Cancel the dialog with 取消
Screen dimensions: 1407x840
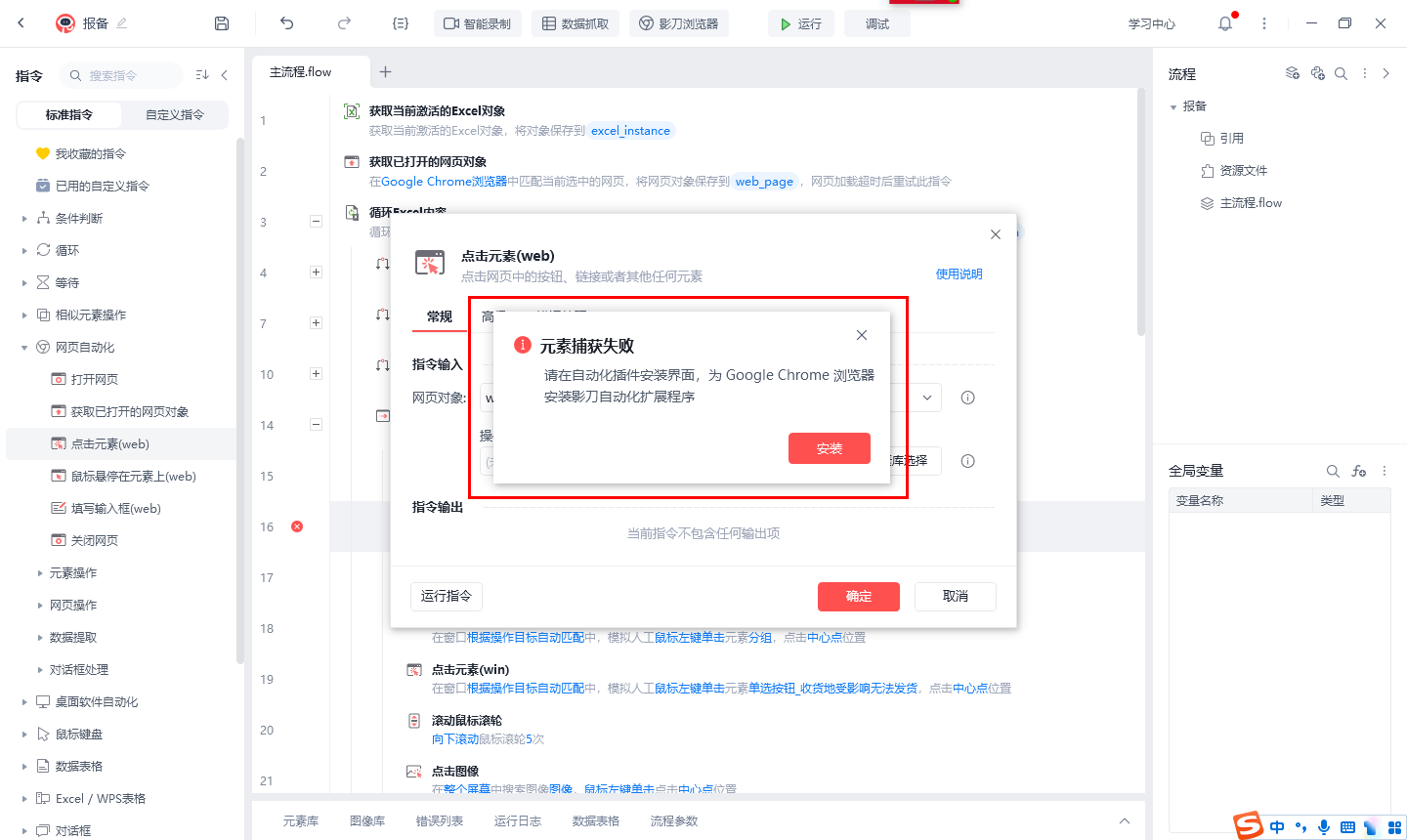point(956,596)
